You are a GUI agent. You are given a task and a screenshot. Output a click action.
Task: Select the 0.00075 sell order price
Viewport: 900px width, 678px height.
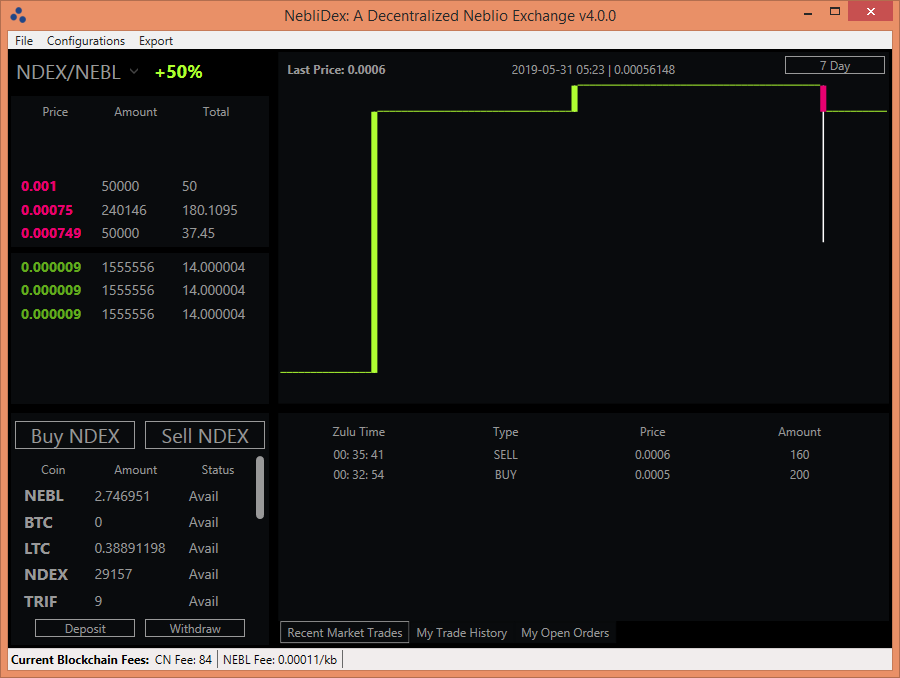click(47, 210)
